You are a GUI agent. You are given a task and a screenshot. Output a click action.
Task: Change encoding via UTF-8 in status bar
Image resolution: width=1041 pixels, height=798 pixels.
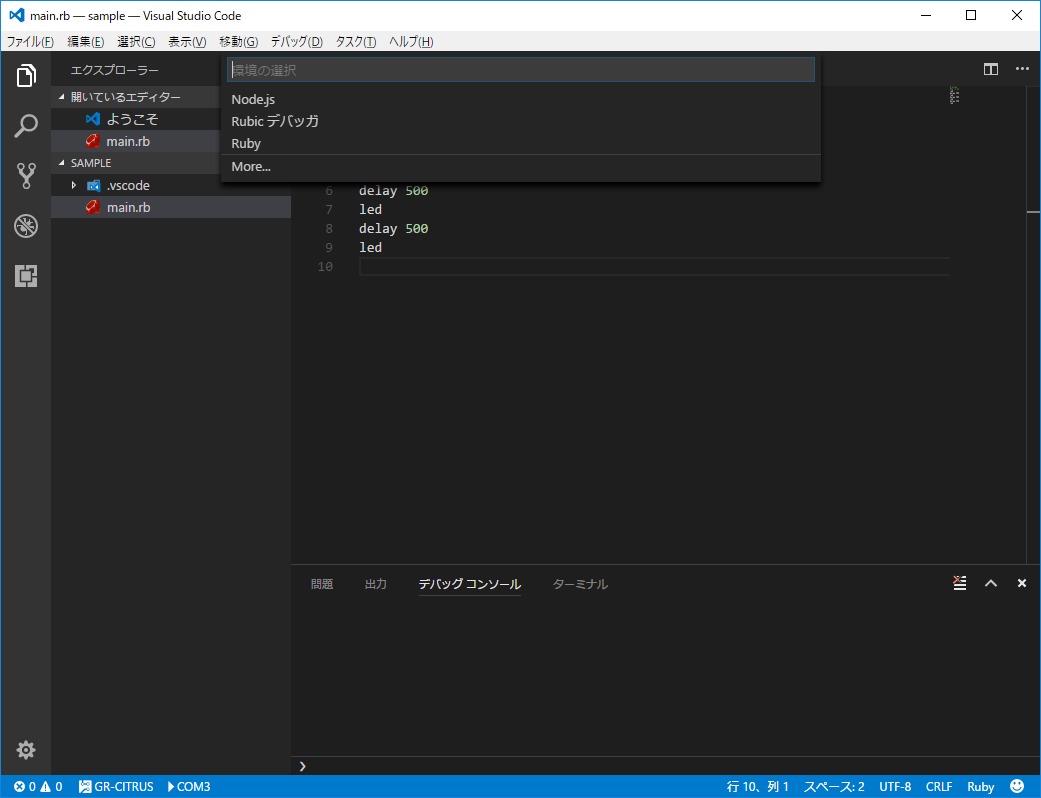[x=895, y=787]
